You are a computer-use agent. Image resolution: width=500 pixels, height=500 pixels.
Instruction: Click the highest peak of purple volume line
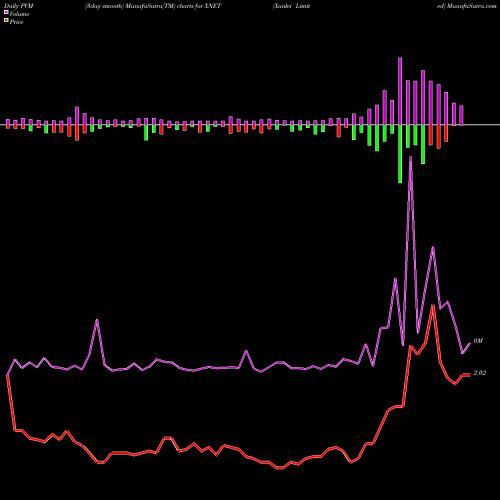(x=410, y=157)
